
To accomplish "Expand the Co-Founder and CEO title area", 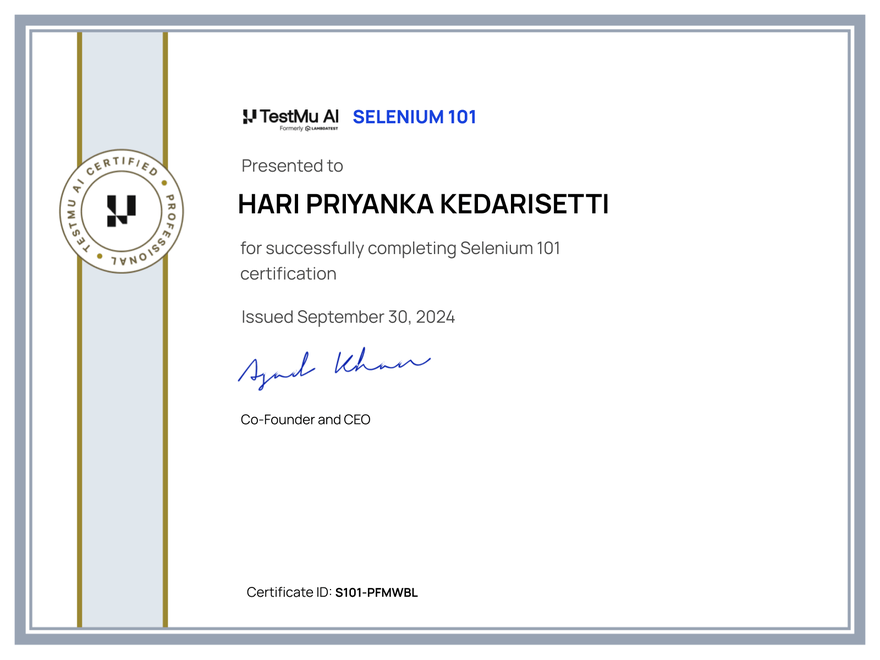I will 305,419.
